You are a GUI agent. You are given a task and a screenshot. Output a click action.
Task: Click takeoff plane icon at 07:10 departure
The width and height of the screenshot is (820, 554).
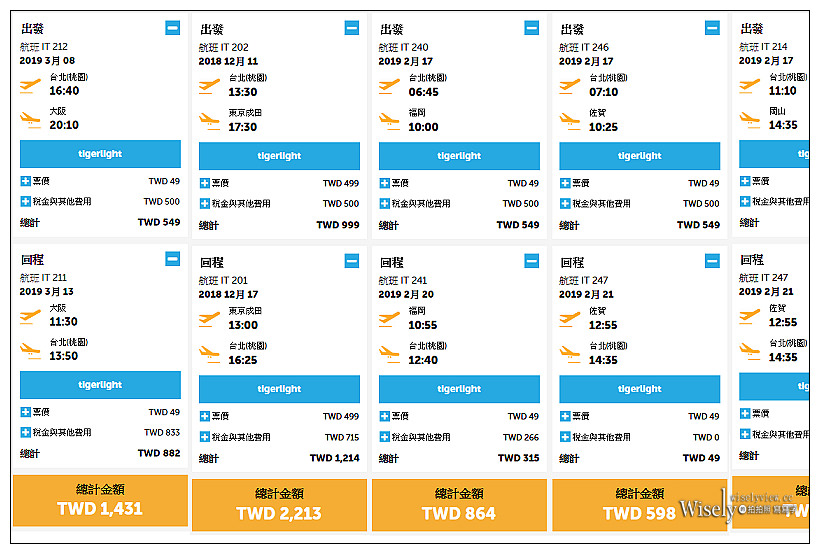click(570, 86)
